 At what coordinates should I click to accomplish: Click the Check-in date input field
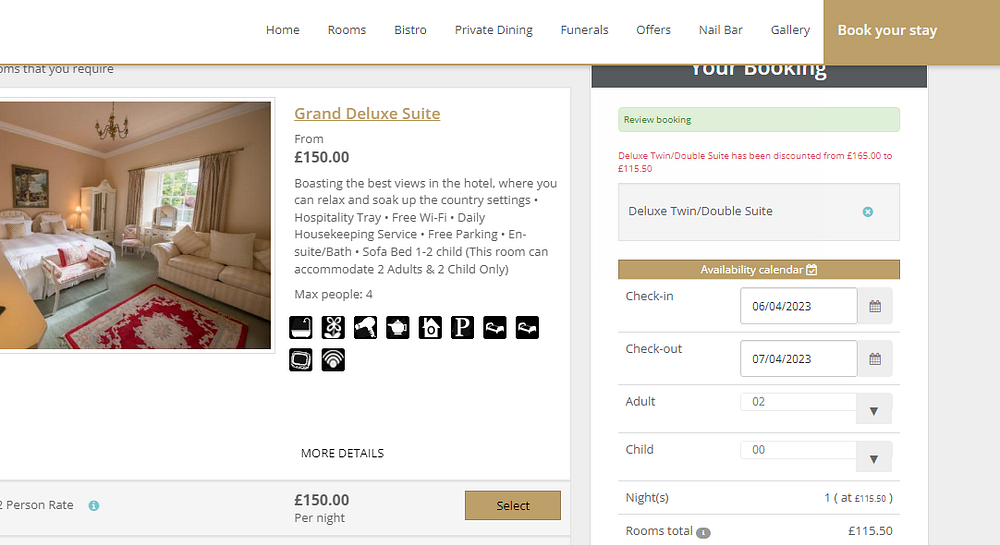798,306
